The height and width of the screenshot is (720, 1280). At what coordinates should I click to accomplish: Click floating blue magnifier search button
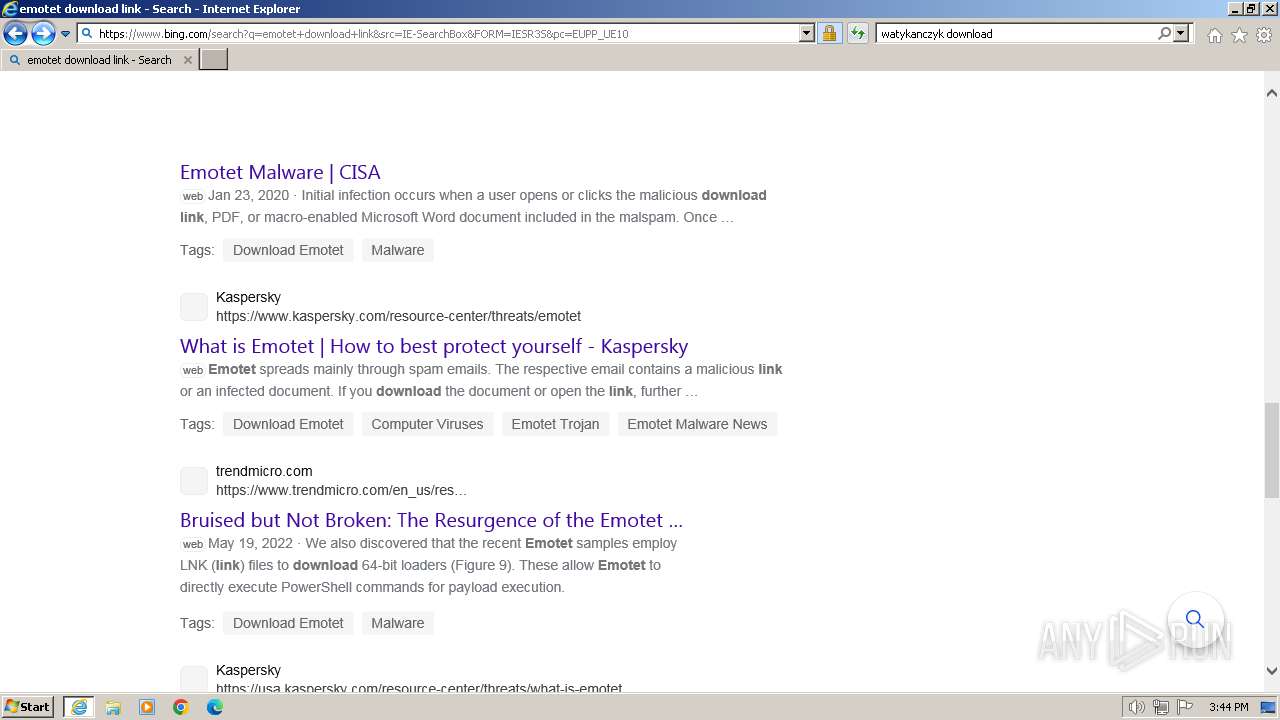[x=1195, y=620]
